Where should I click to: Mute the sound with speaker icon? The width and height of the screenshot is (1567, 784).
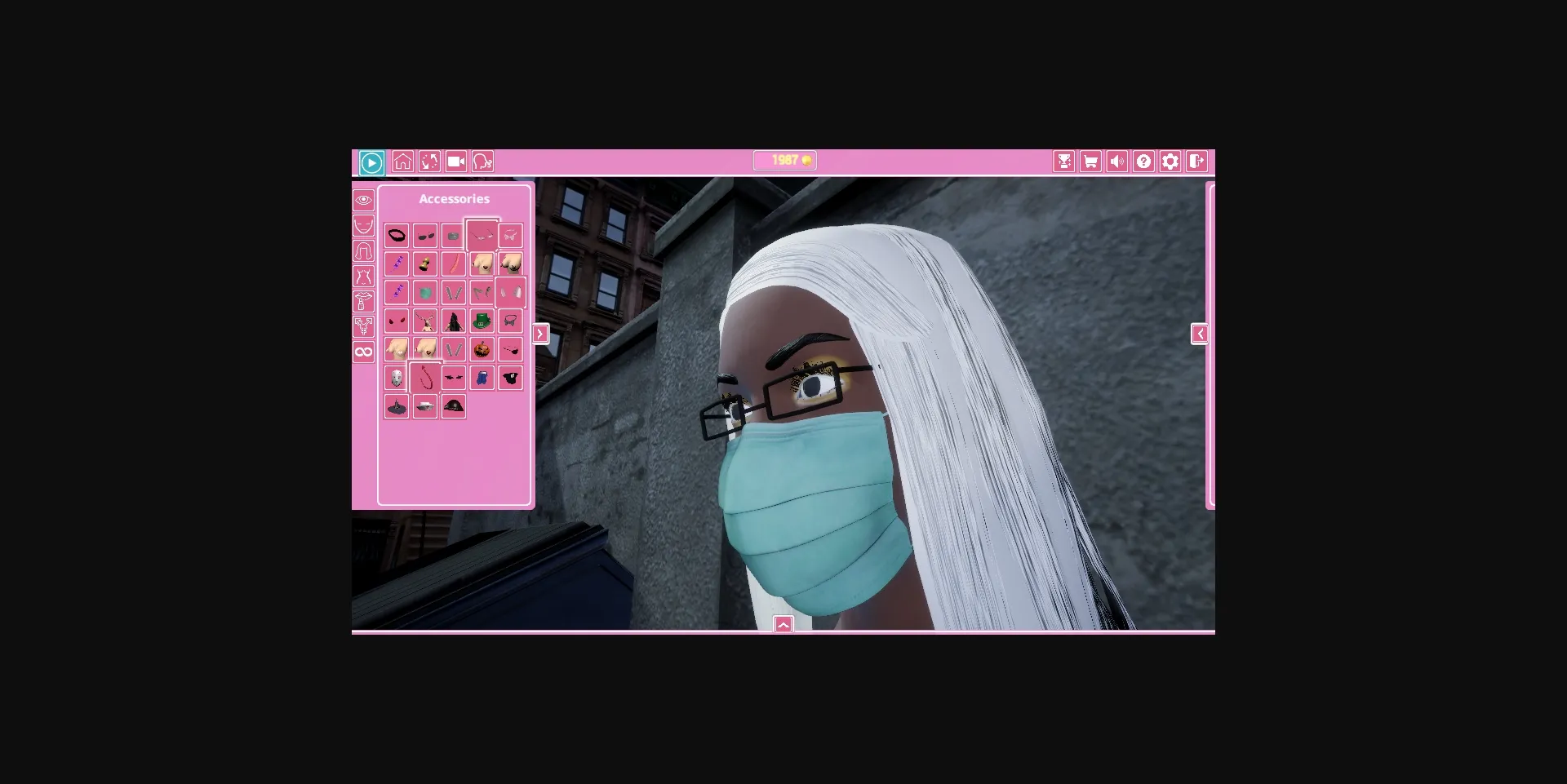[x=1117, y=162]
